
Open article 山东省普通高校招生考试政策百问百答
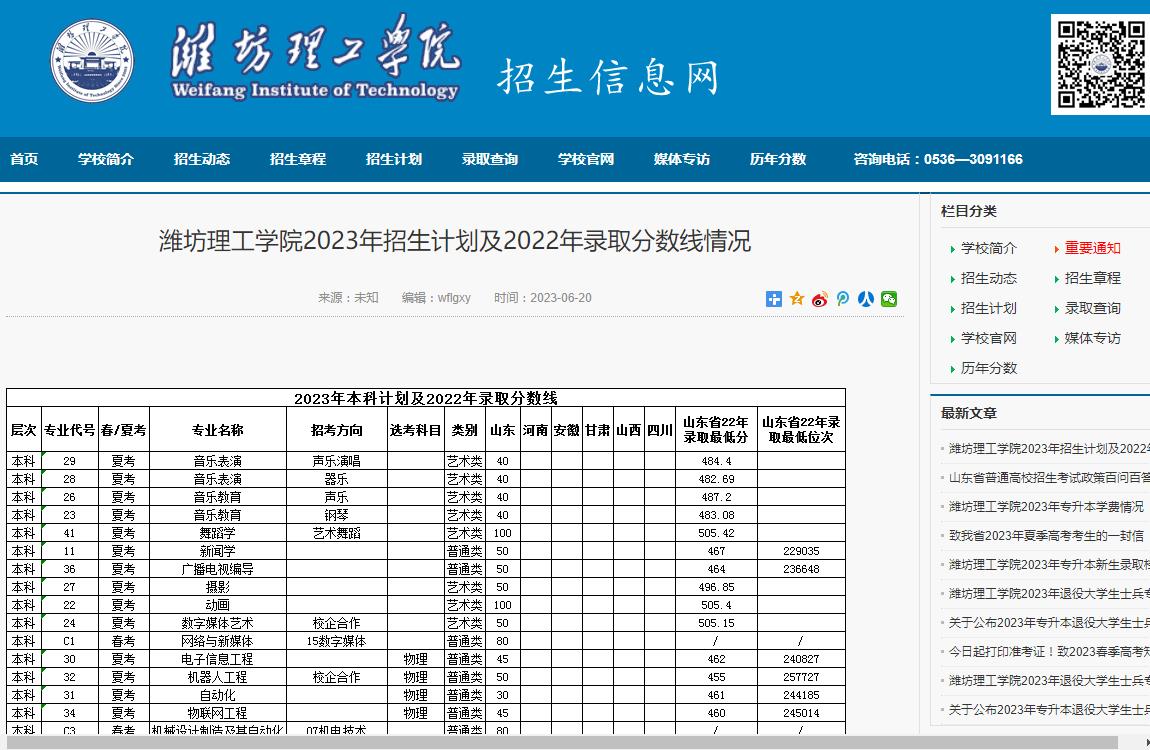(1050, 478)
